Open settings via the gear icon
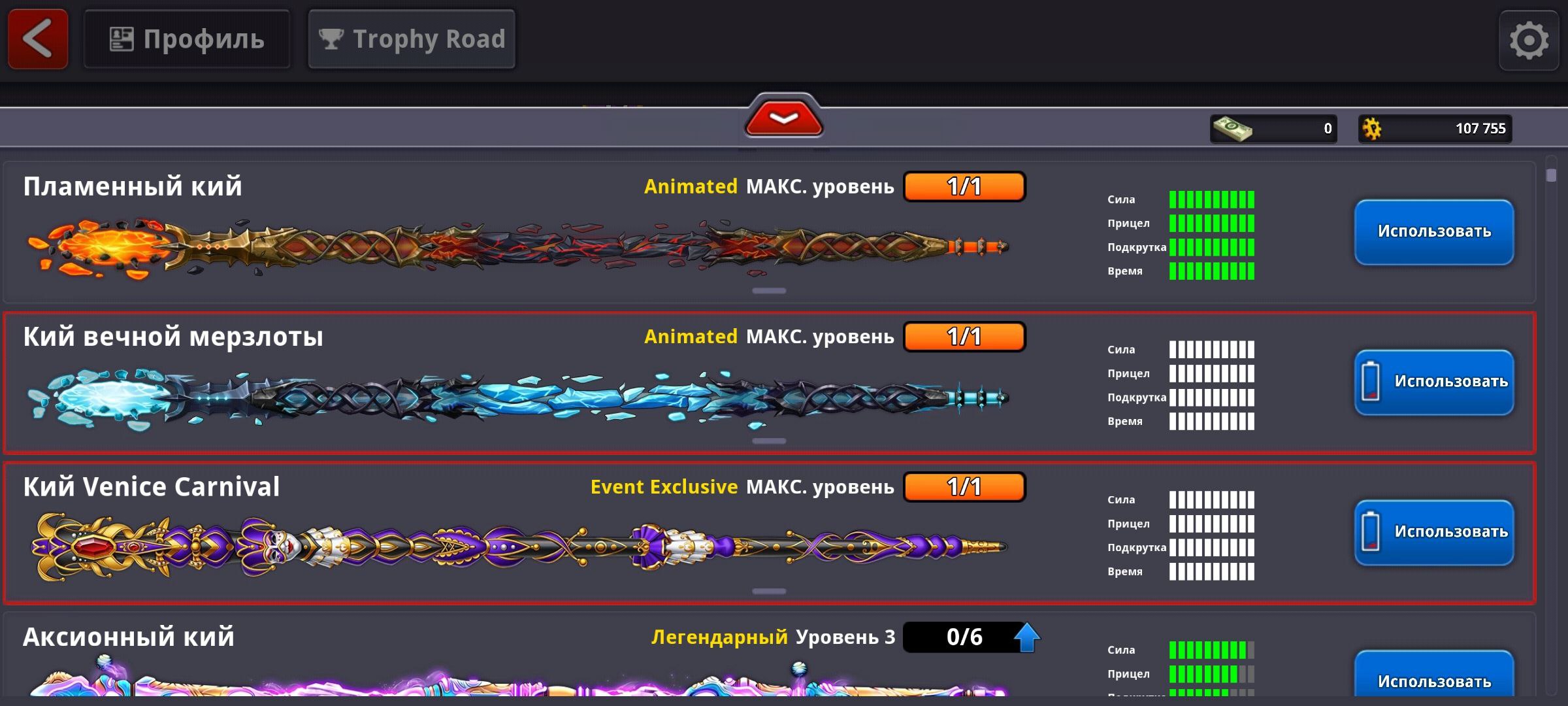 coord(1529,41)
